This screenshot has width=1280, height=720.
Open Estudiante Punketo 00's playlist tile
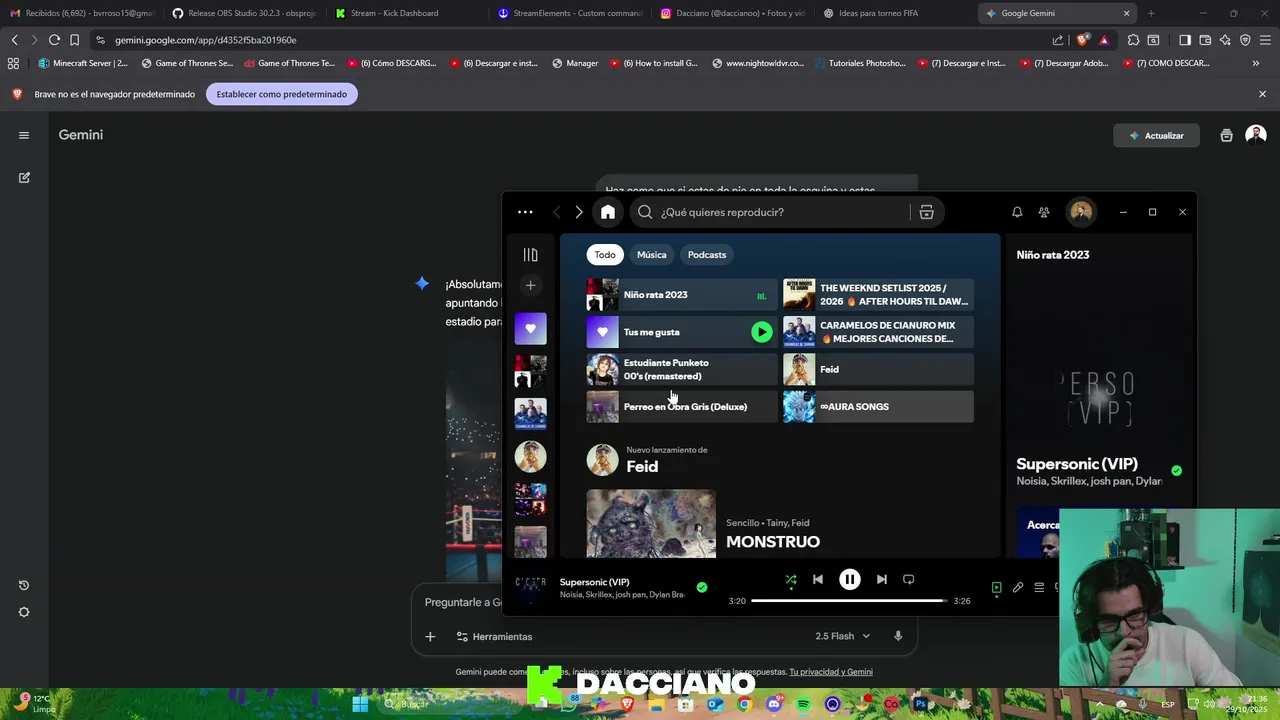tap(682, 369)
